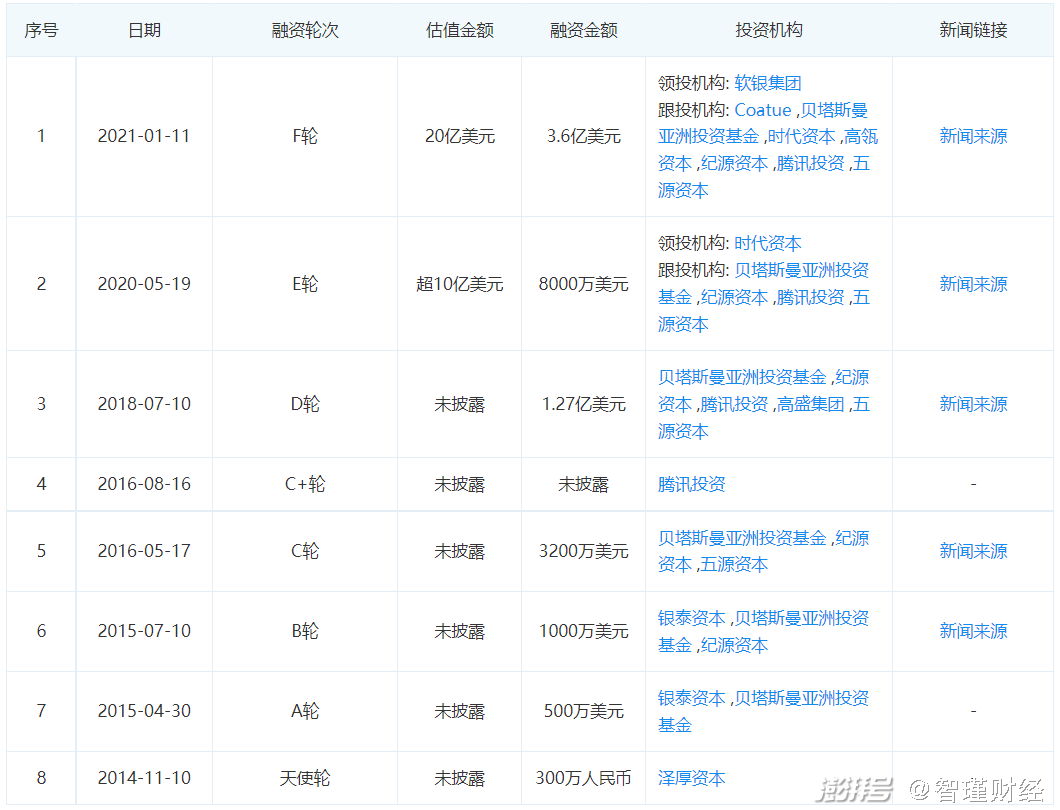Viewport: 1060px width, 810px height.
Task: Open 新闻来源 link in the F轮 row
Action: click(972, 136)
